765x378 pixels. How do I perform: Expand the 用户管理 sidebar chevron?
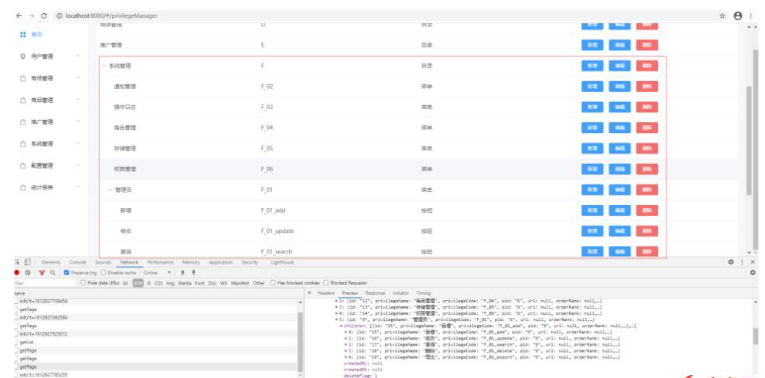pos(78,57)
